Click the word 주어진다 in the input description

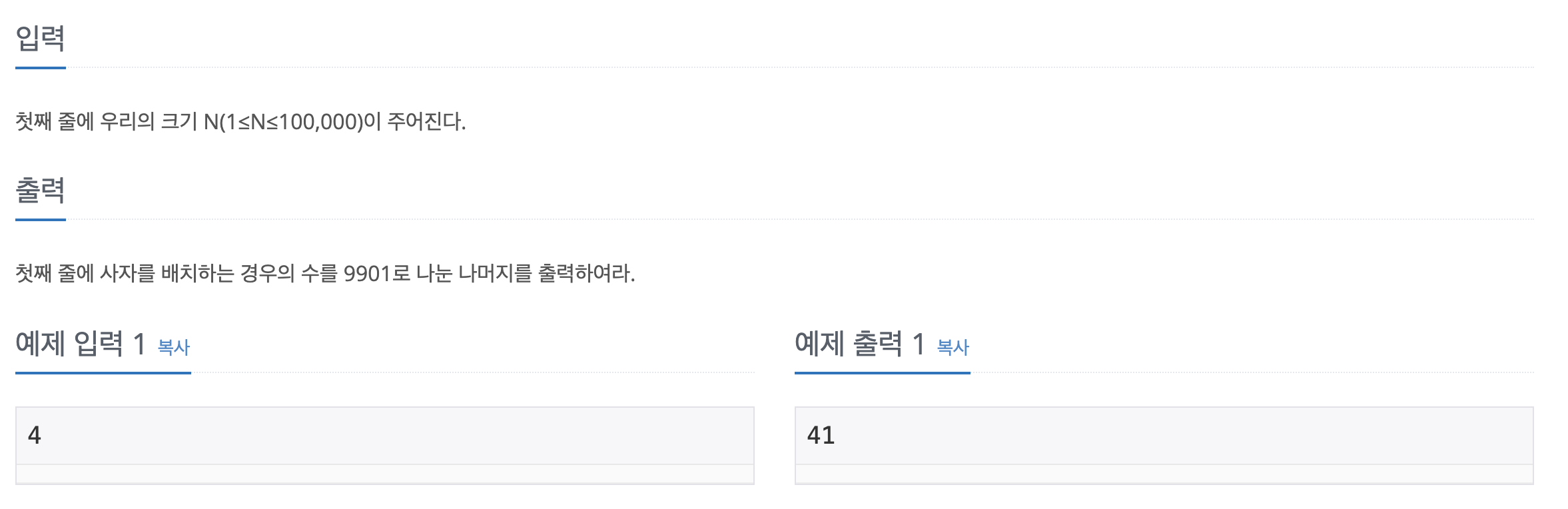(424, 122)
